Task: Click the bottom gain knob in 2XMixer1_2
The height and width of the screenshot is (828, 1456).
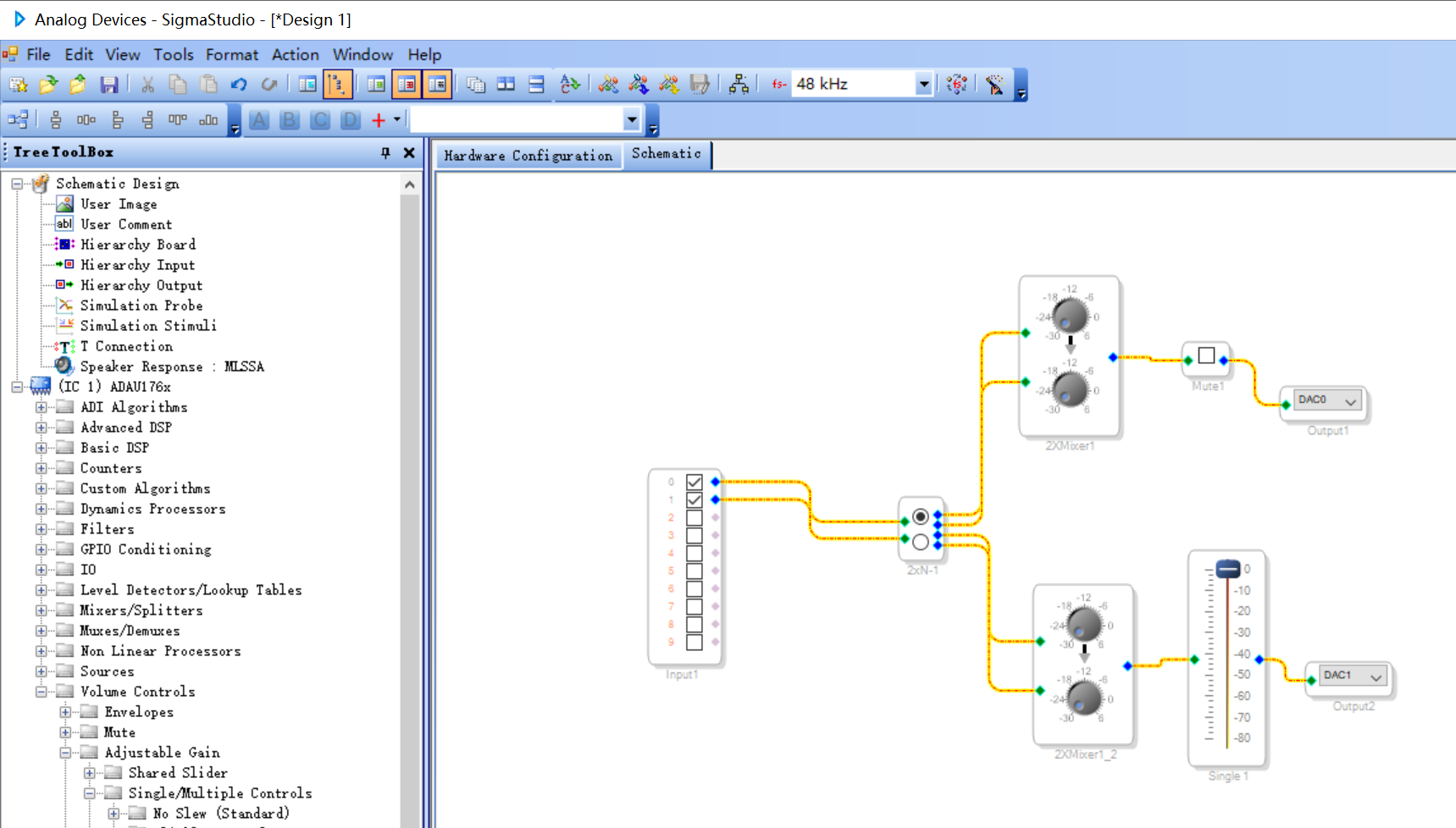Action: (x=1084, y=698)
